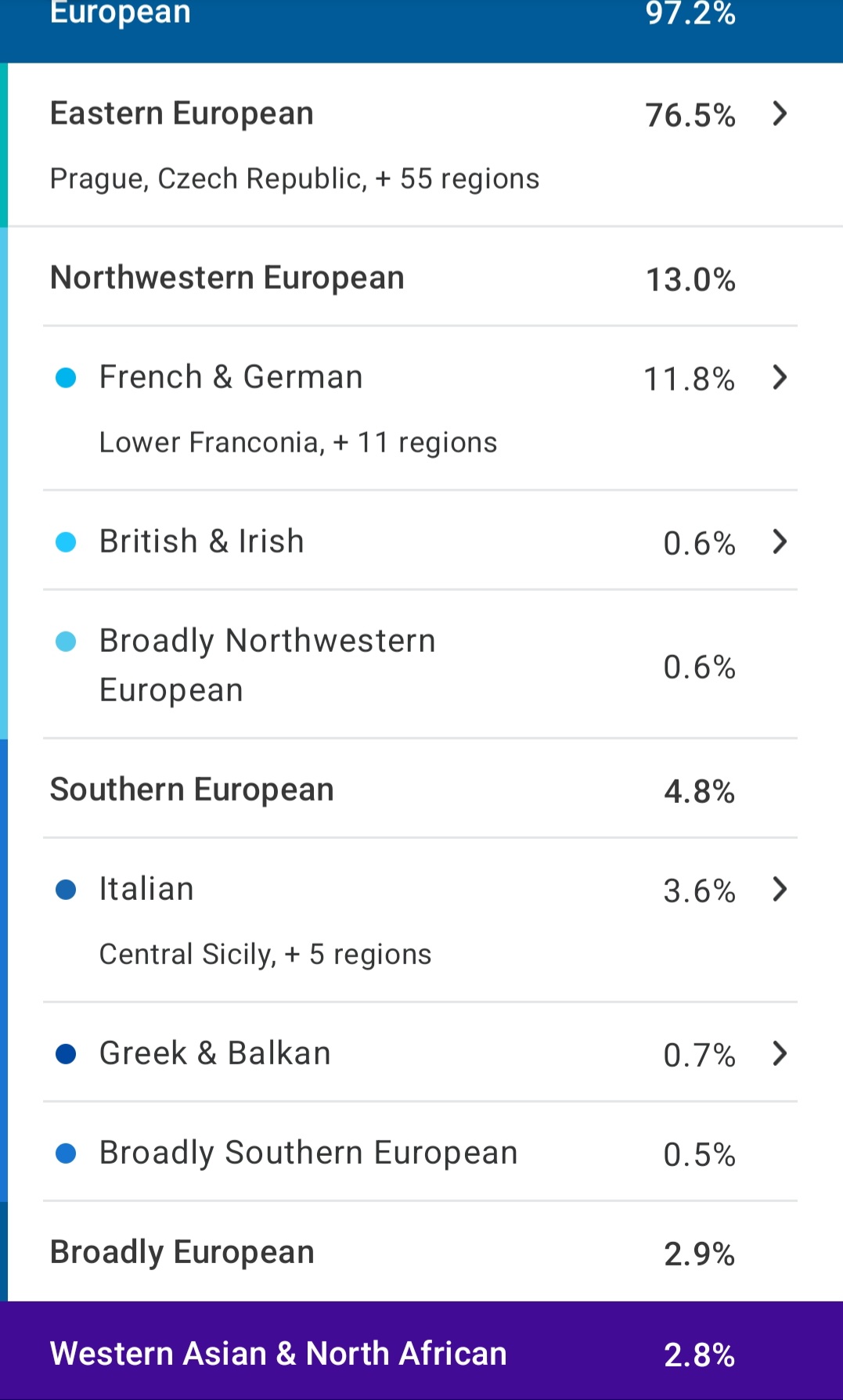
Task: Select Broadly European row
Action: tap(420, 1252)
